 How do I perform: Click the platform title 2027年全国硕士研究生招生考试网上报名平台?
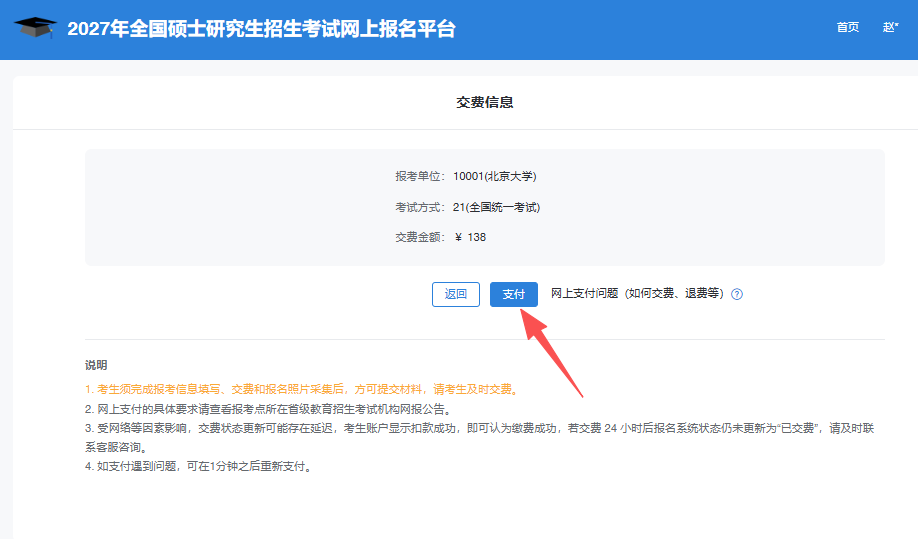(x=261, y=29)
